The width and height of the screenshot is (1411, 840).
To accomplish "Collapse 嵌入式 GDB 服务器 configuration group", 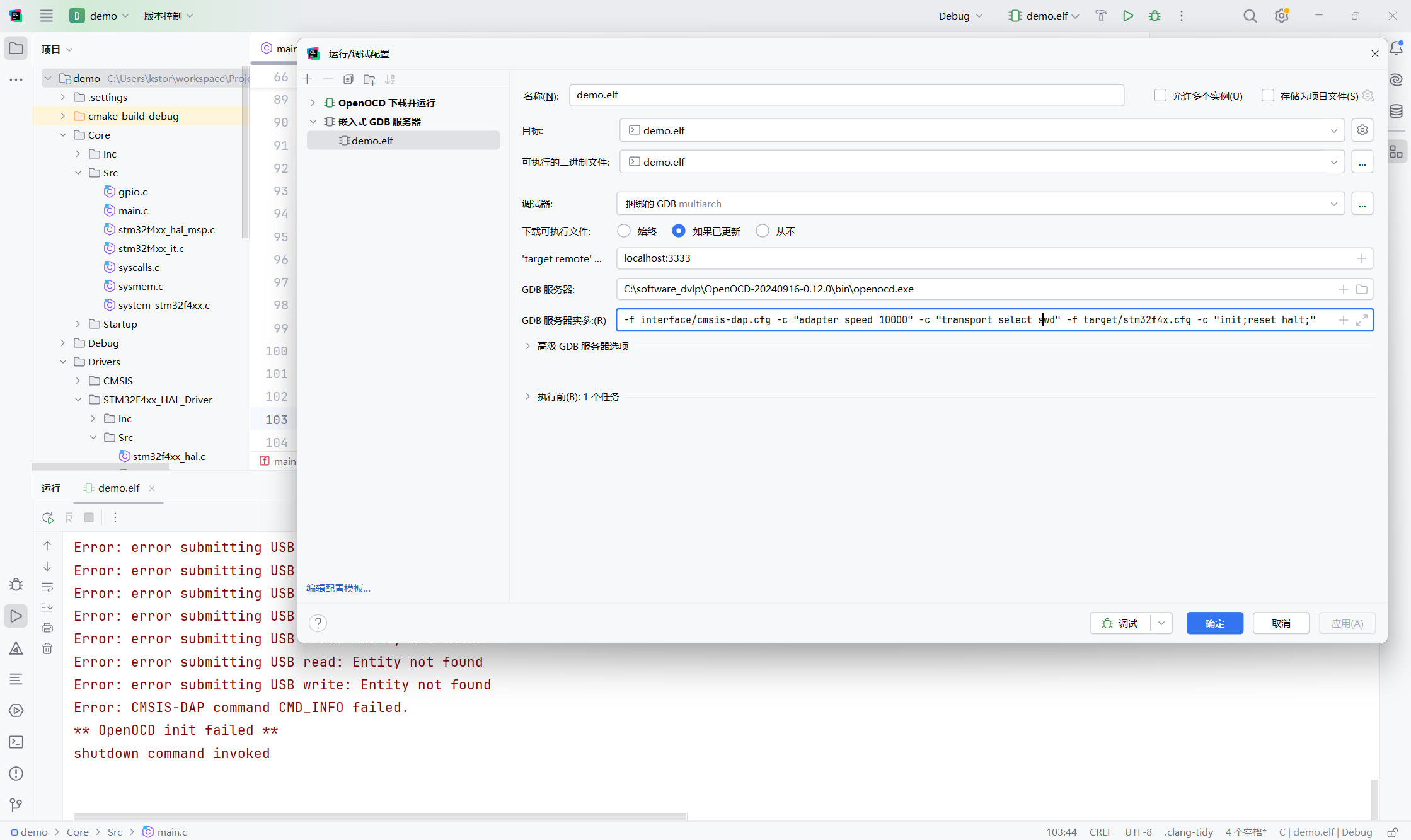I will (x=313, y=122).
